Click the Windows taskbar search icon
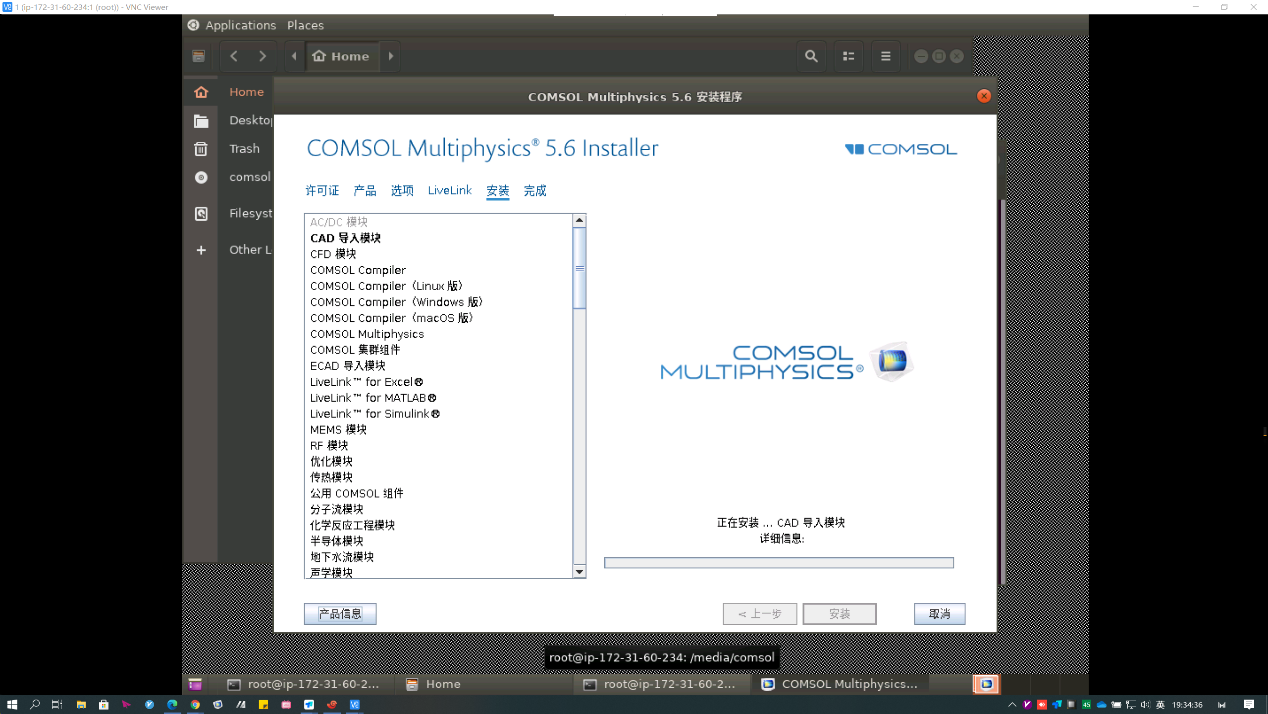 (35, 705)
